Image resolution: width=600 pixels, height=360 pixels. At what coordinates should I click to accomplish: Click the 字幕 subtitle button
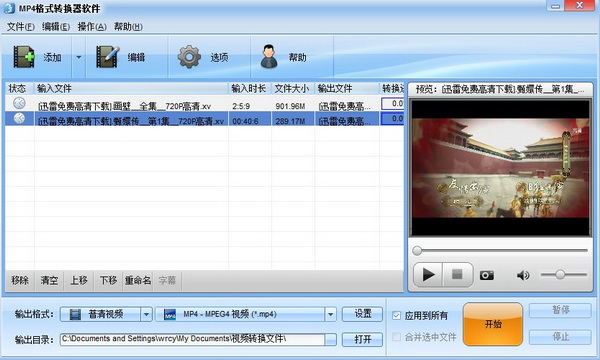[167, 280]
